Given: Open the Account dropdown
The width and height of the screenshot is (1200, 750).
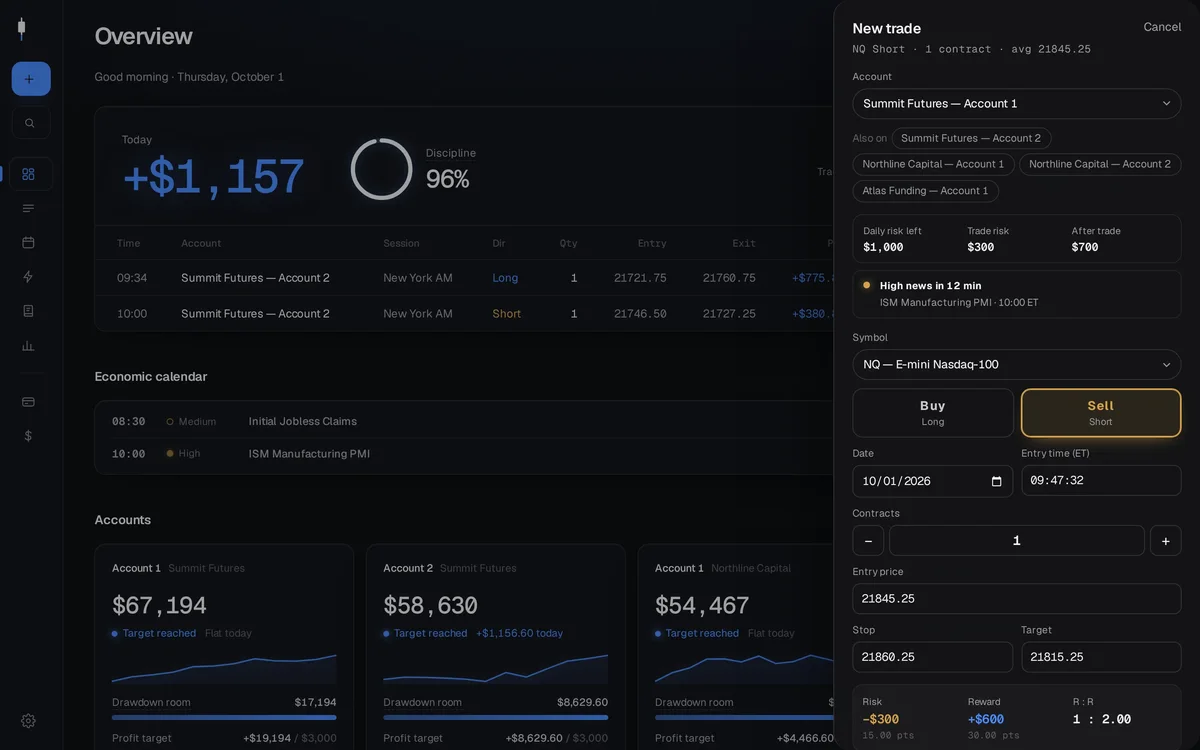Looking at the screenshot, I should (1017, 104).
